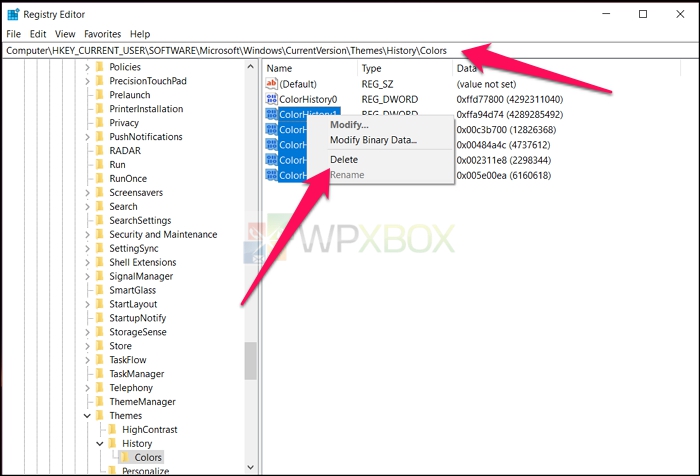Click the Name column header
The image size is (700, 476).
311,68
